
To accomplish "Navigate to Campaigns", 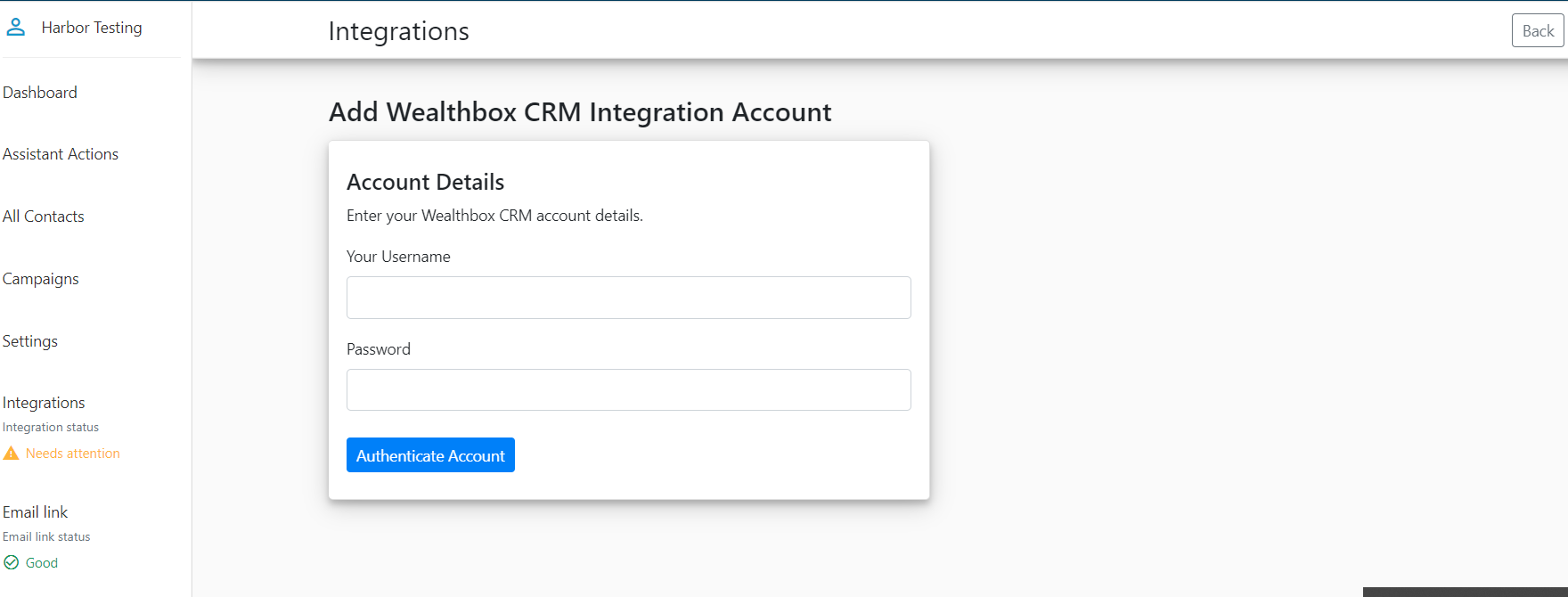I will [x=41, y=279].
